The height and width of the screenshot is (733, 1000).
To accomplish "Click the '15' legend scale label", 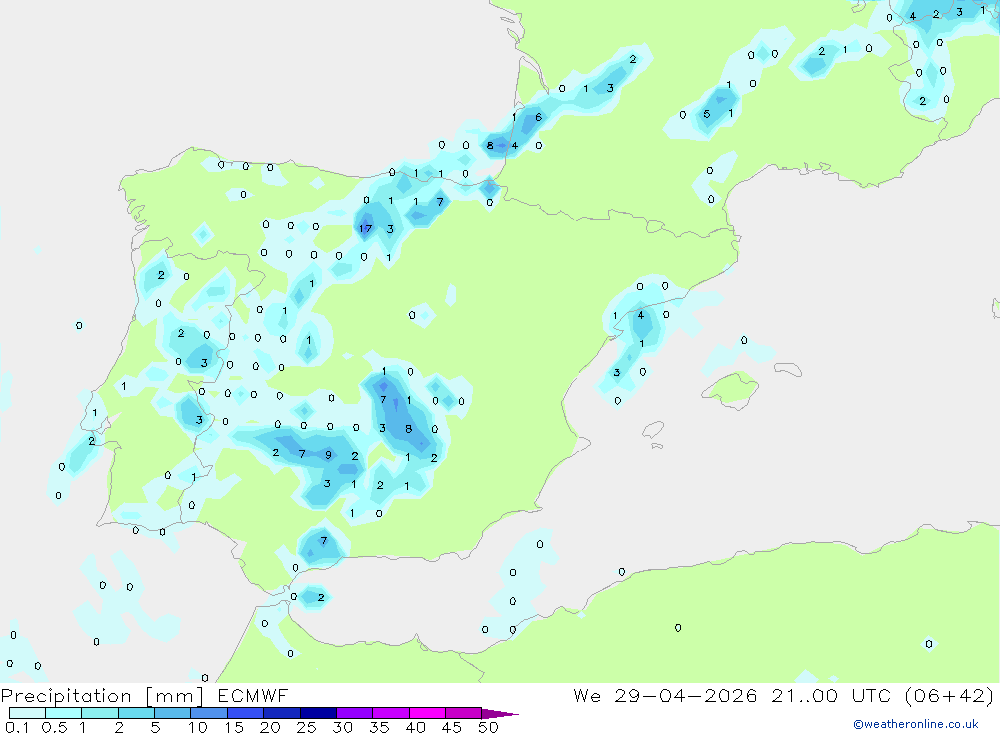I will [x=234, y=727].
